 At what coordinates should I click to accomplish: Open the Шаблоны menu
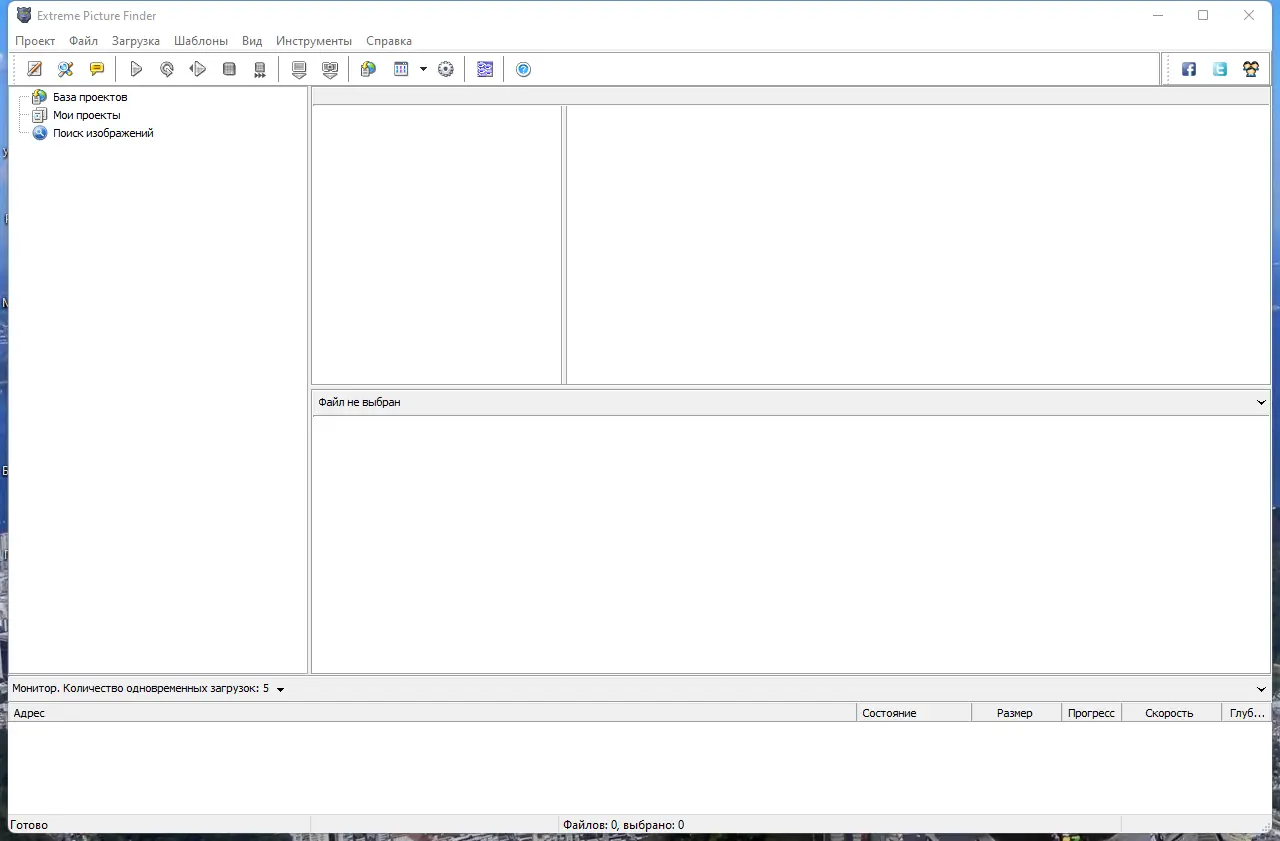tap(201, 41)
